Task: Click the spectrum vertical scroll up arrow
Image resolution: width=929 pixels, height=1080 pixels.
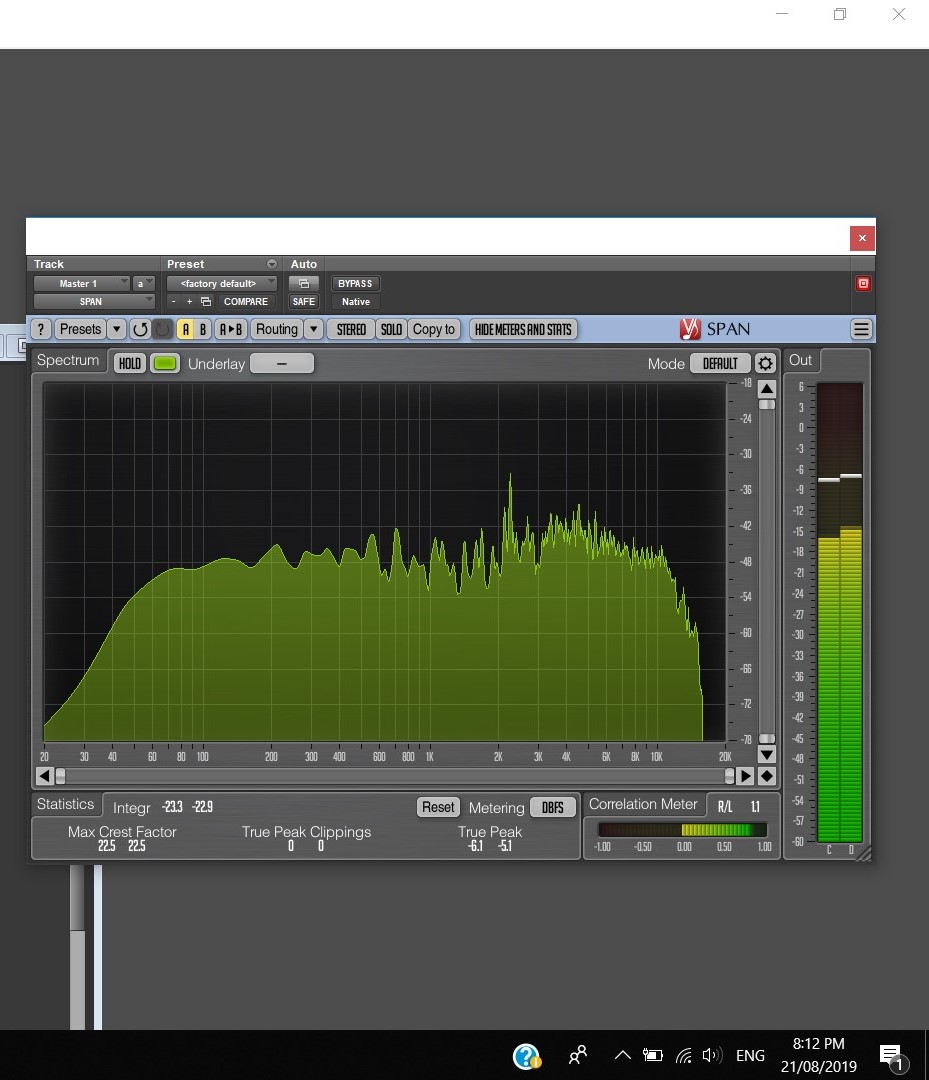Action: pos(766,389)
